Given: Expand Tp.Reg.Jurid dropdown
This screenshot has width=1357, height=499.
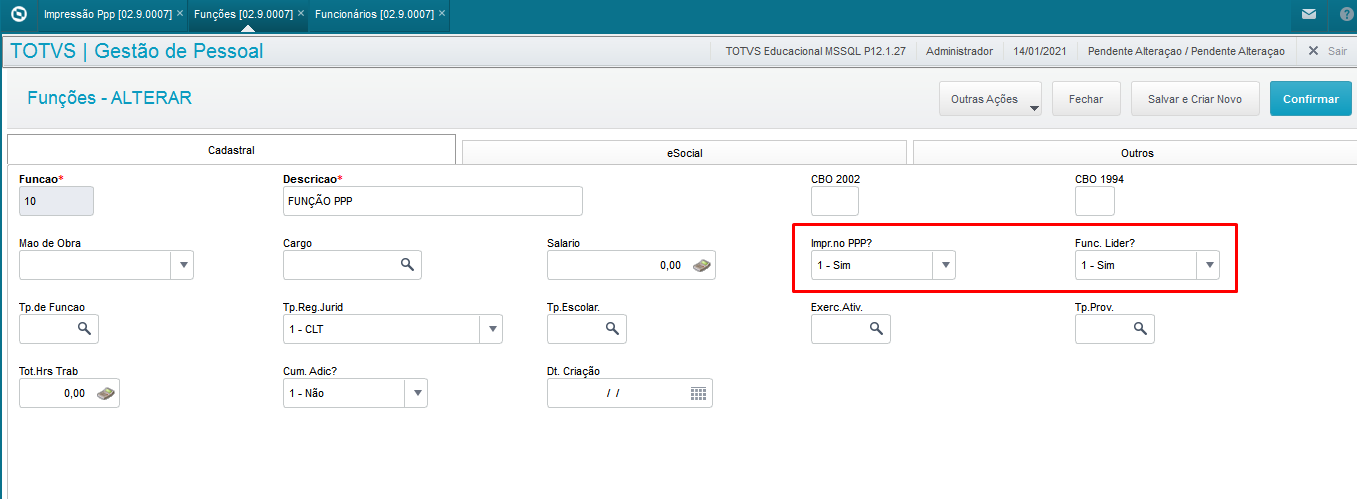Looking at the screenshot, I should tap(492, 329).
